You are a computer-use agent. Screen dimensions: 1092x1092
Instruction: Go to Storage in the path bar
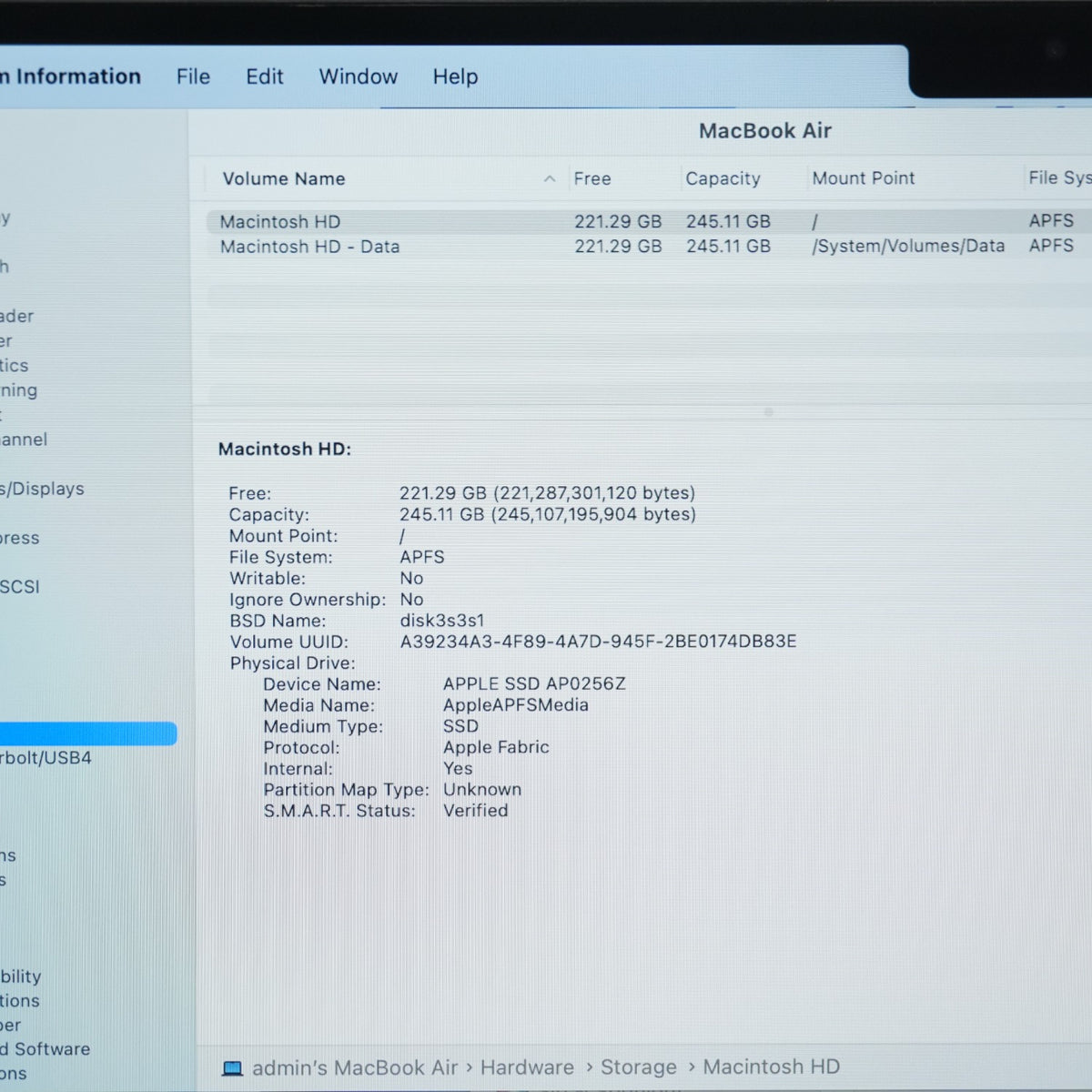(639, 1067)
